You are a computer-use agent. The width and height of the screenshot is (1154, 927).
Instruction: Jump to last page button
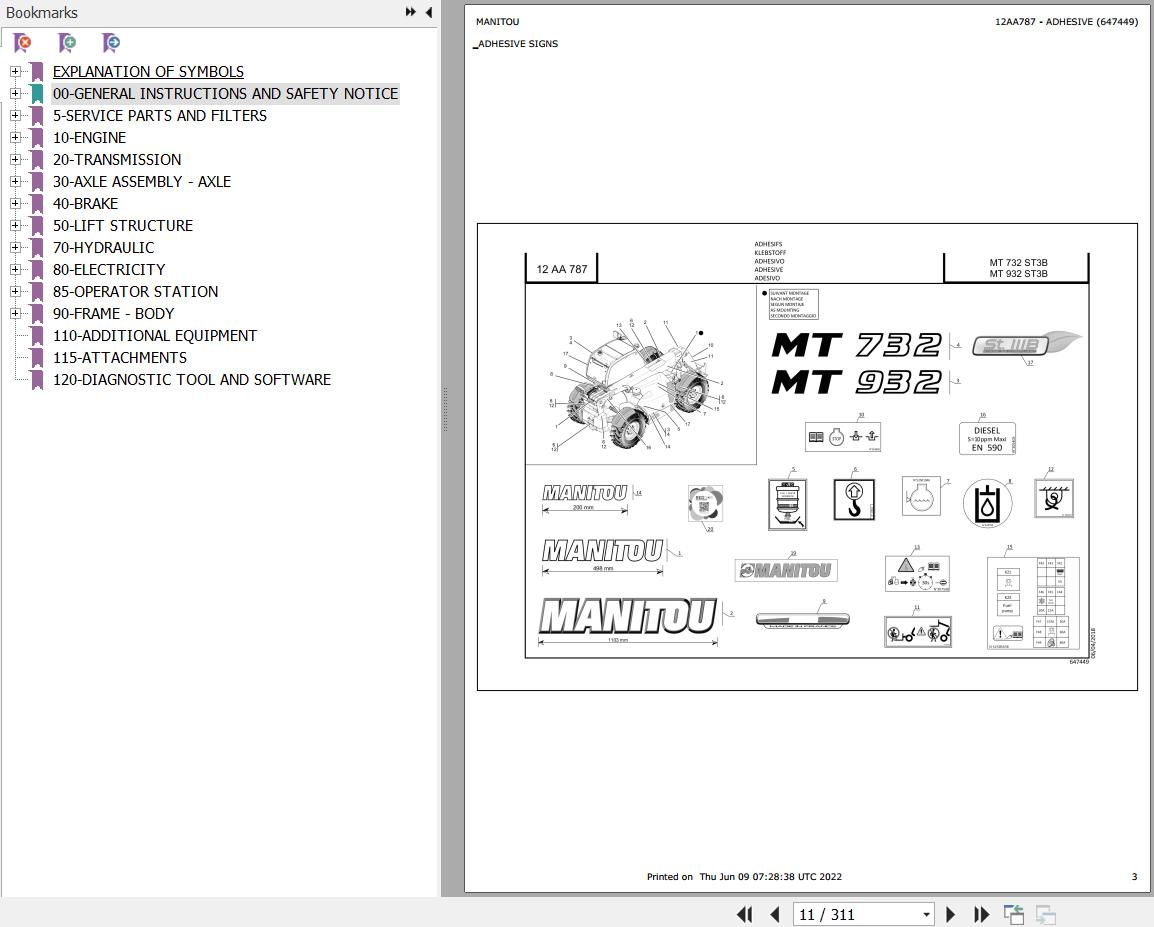click(x=981, y=914)
